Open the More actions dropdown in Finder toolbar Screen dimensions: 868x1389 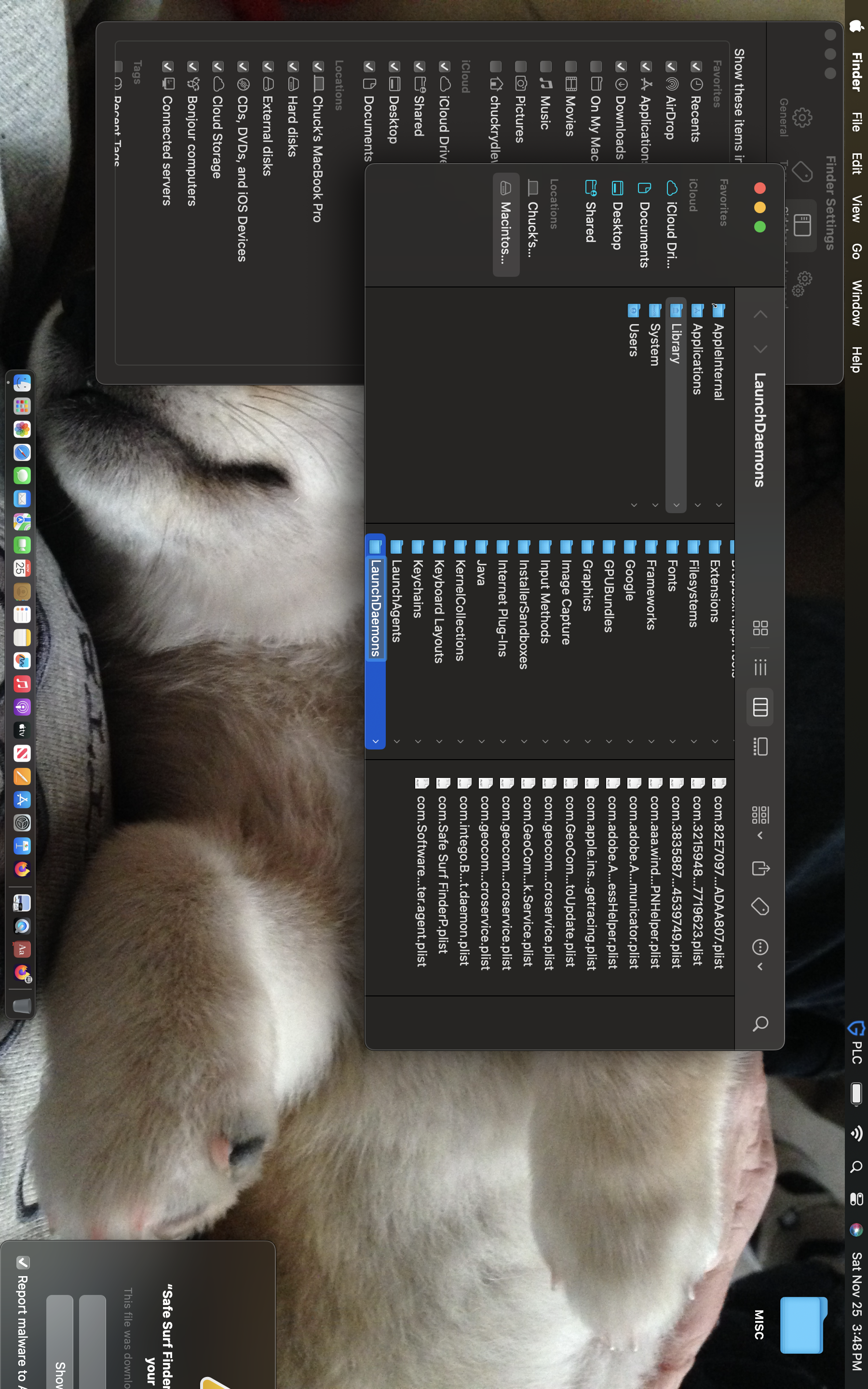(760, 953)
